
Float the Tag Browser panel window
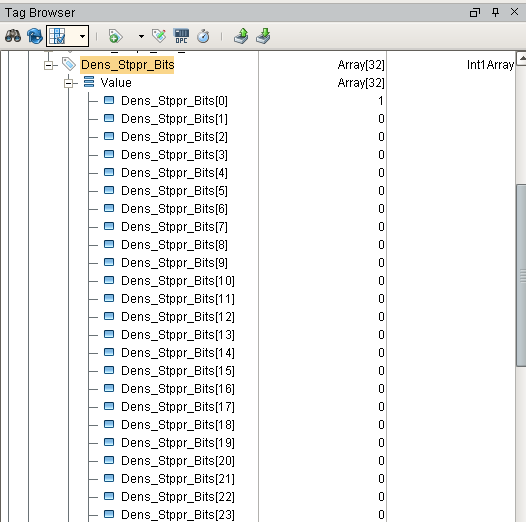coord(475,13)
